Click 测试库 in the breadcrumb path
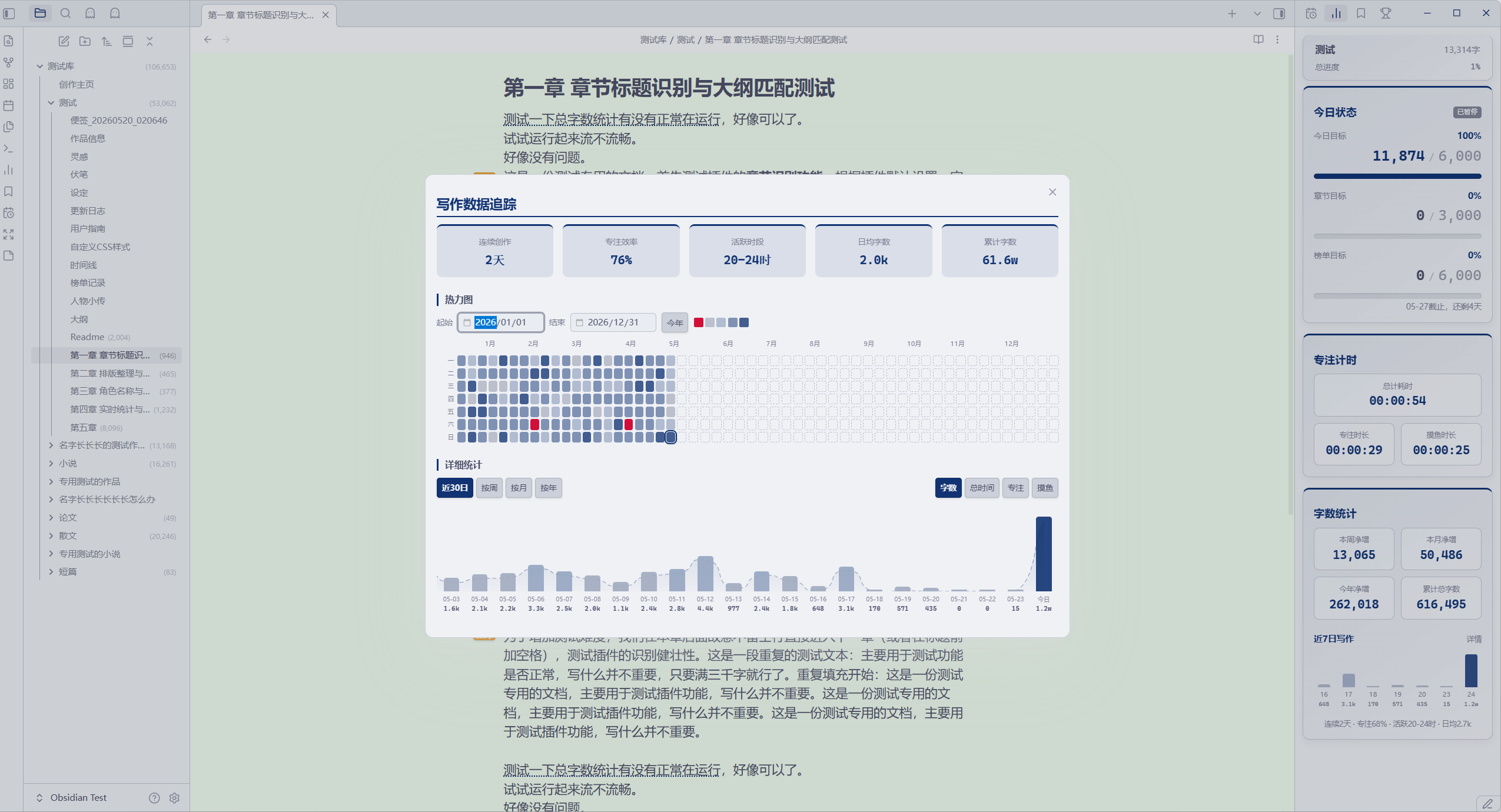 [653, 39]
